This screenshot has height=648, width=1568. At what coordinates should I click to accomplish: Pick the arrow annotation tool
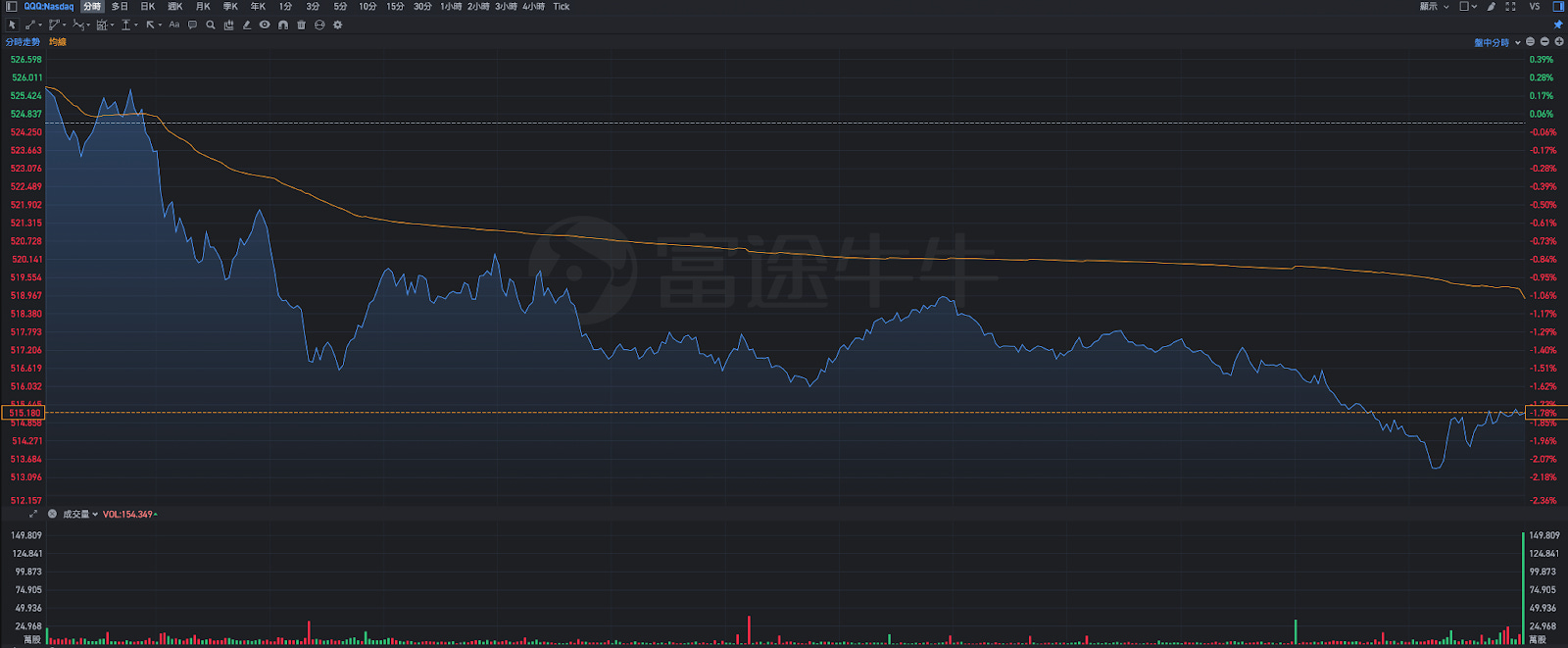point(150,25)
